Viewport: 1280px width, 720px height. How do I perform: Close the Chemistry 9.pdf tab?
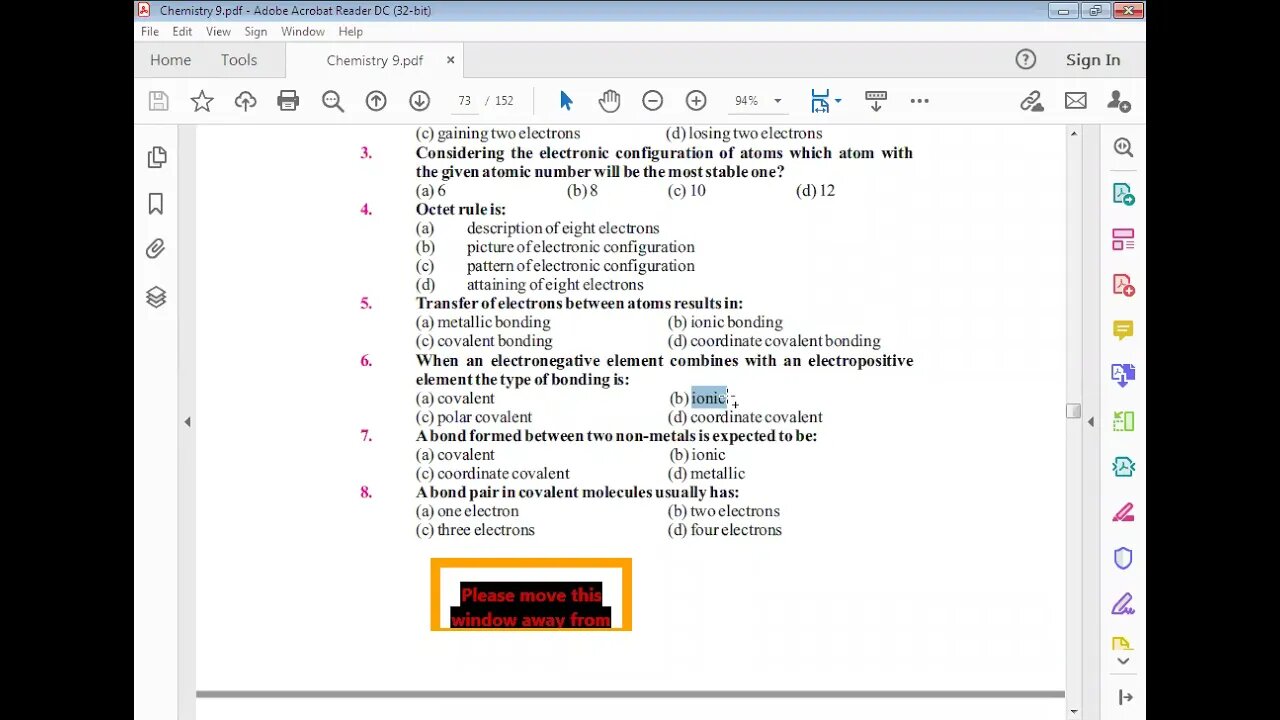450,60
